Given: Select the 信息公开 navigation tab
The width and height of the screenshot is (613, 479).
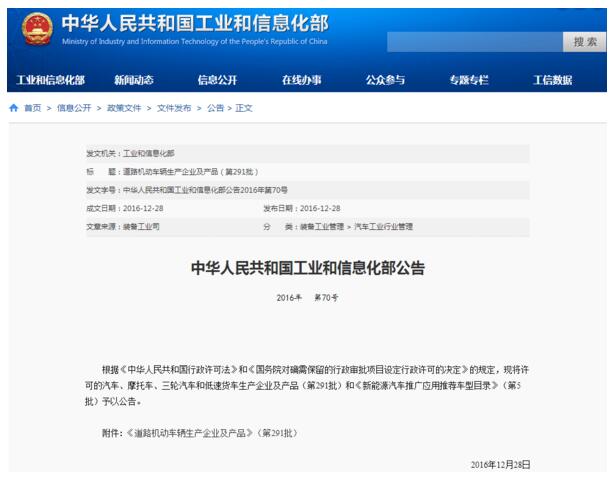Looking at the screenshot, I should [217, 80].
